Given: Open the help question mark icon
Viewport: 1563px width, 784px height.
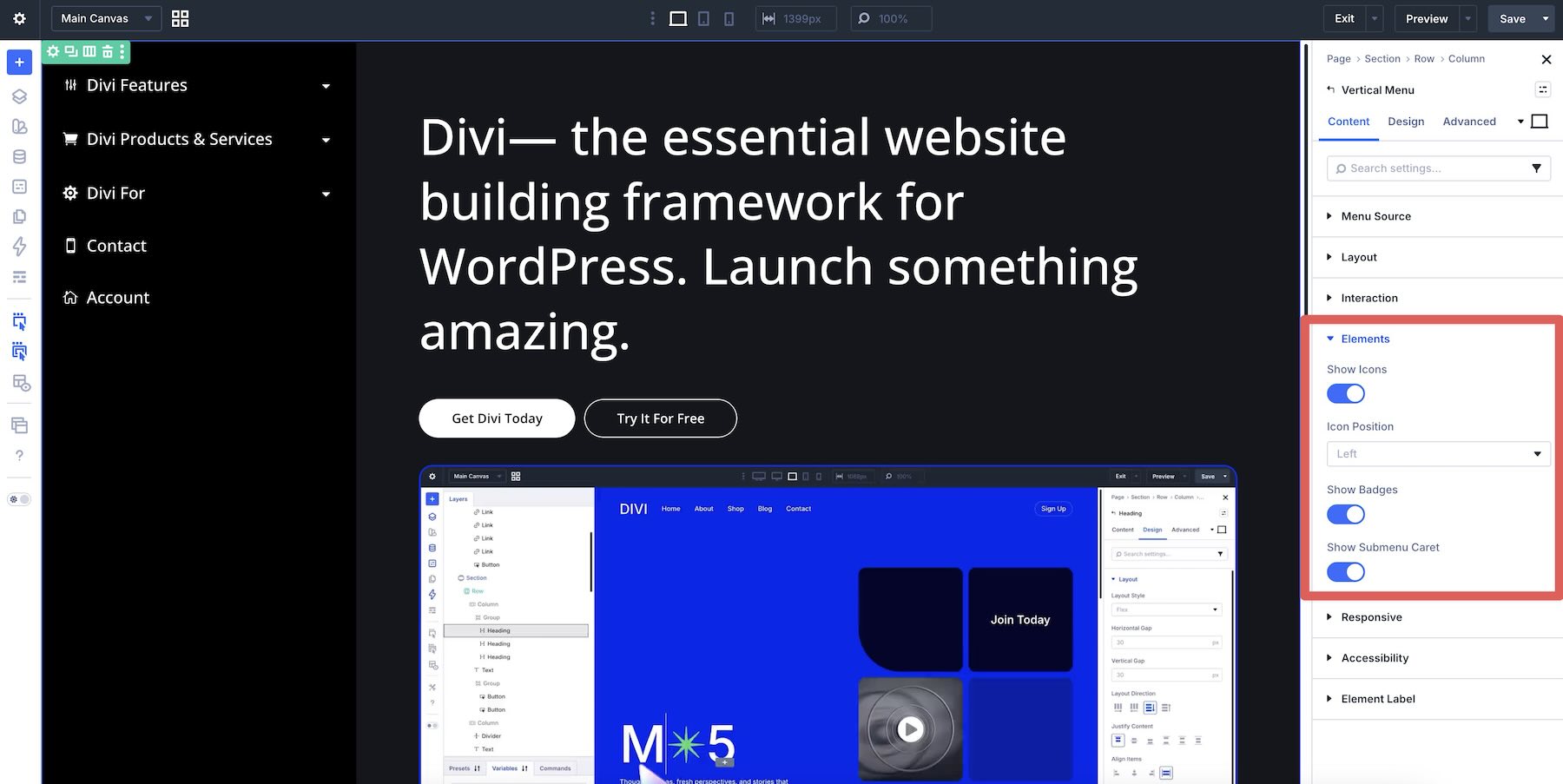Looking at the screenshot, I should pyautogui.click(x=19, y=455).
